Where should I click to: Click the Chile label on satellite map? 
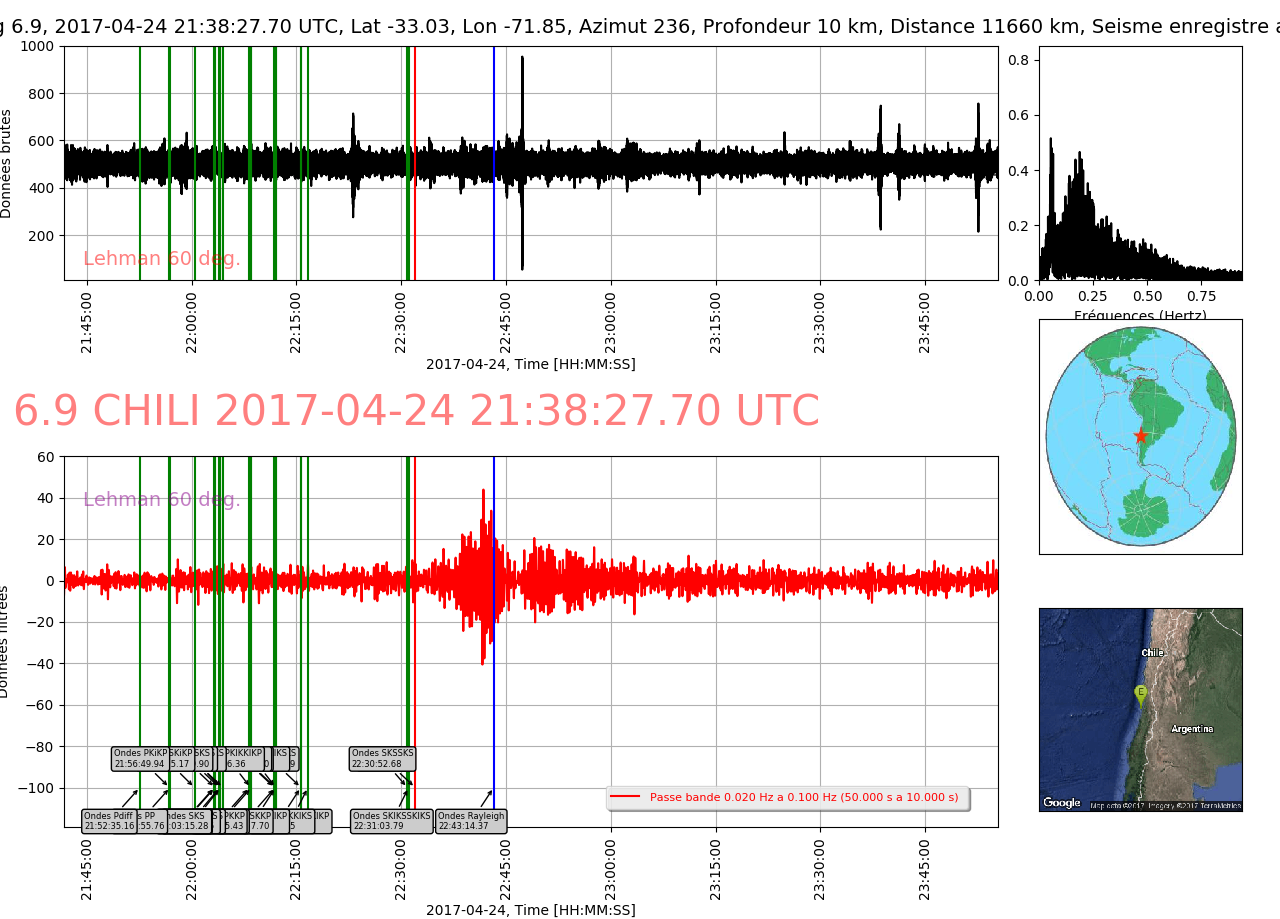coord(1153,653)
